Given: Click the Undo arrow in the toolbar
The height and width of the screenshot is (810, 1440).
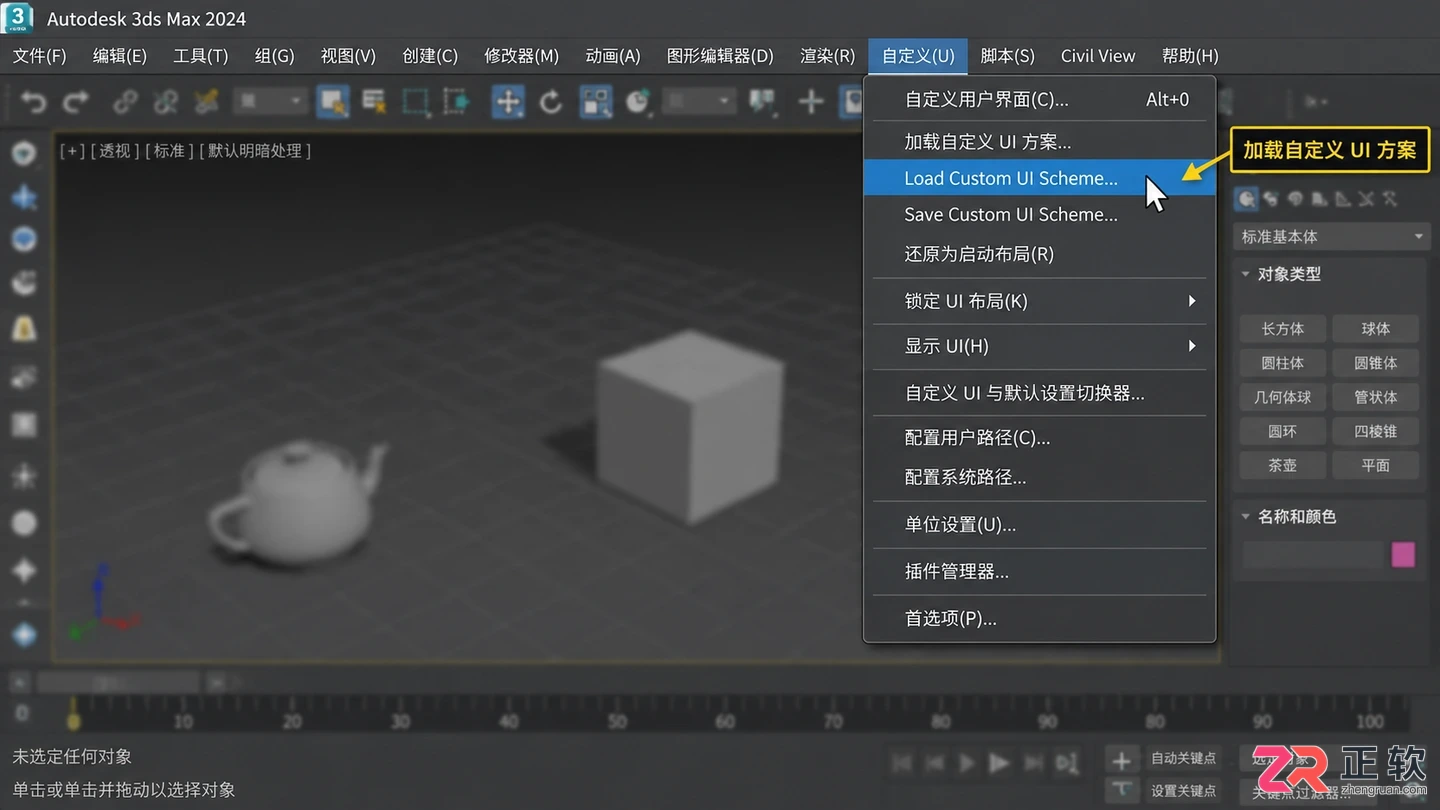Looking at the screenshot, I should pos(33,102).
